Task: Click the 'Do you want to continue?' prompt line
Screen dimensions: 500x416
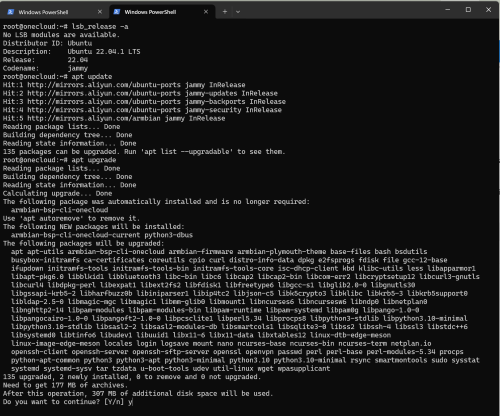Action: click(x=68, y=402)
